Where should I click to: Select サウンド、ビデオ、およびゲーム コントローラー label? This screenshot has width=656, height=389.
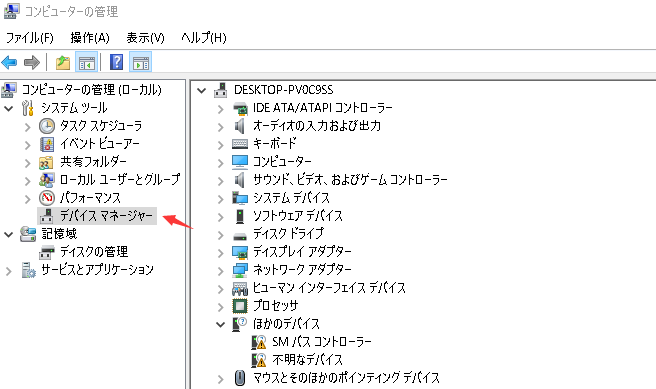coord(350,180)
